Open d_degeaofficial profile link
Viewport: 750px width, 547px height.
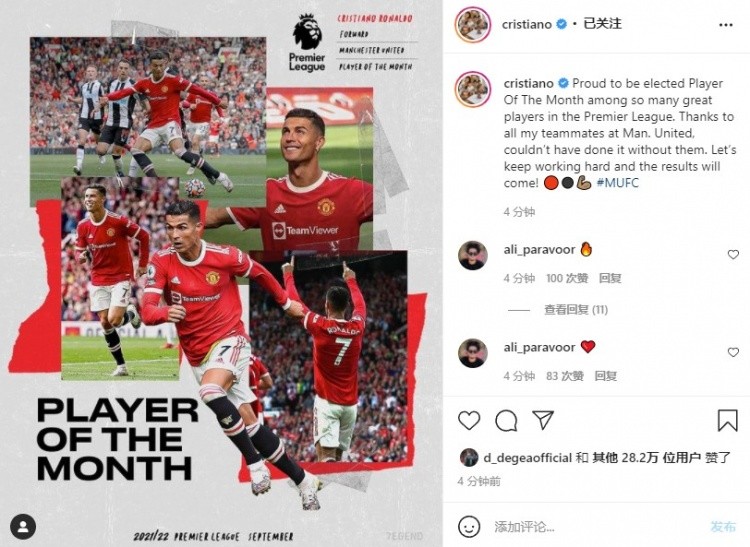click(528, 458)
